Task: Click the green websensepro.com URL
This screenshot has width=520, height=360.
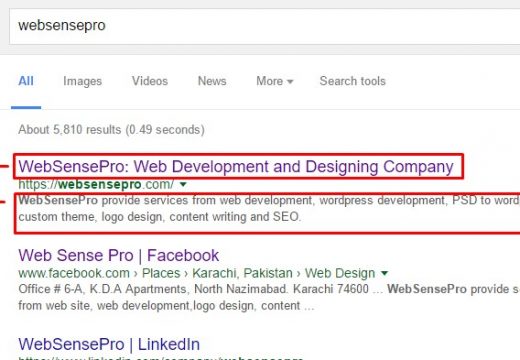Action: 96,184
